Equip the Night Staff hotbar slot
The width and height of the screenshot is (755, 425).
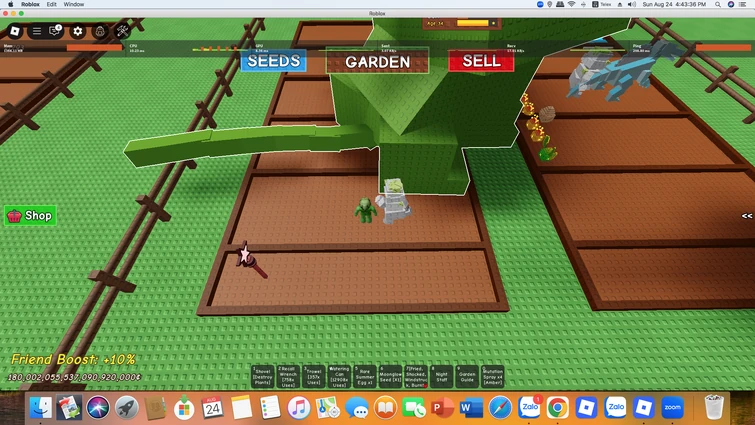[x=442, y=376]
